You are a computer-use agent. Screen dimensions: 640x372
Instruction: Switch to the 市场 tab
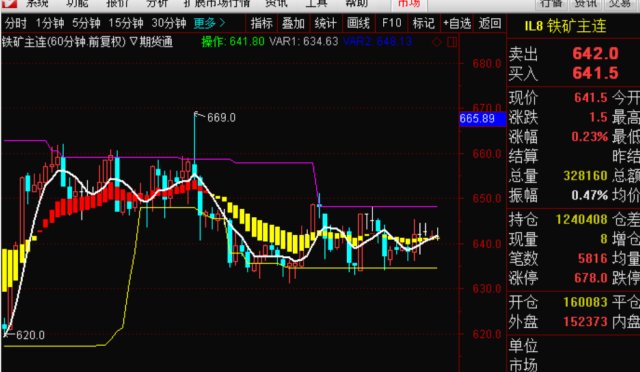(409, 4)
